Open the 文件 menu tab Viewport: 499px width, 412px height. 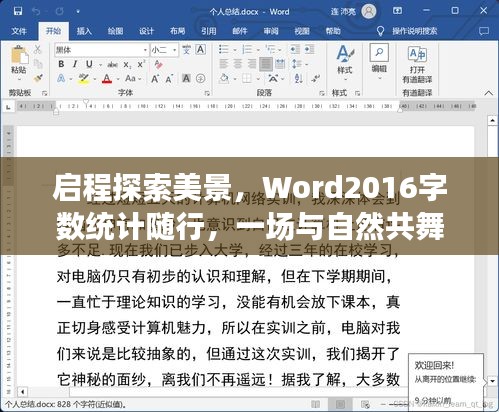(x=19, y=31)
